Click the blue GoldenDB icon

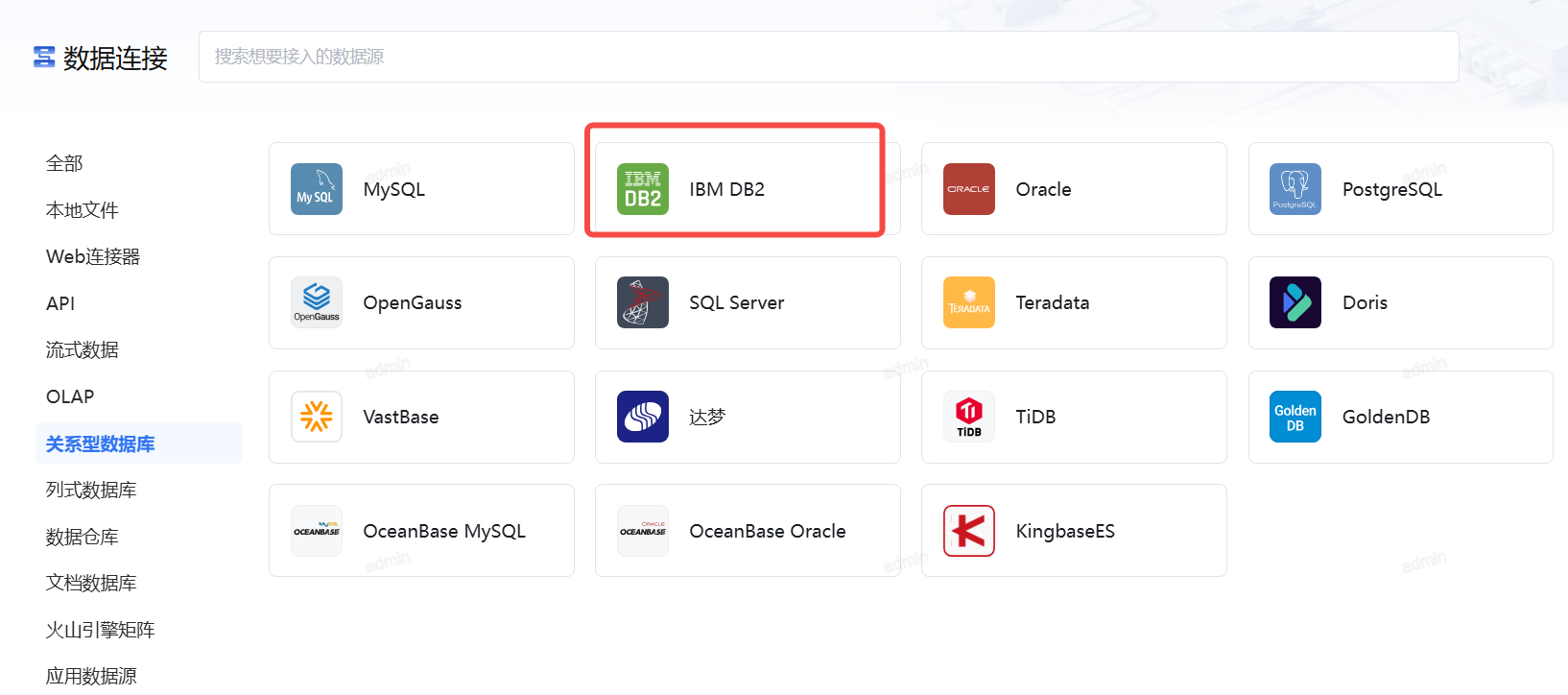point(1295,417)
